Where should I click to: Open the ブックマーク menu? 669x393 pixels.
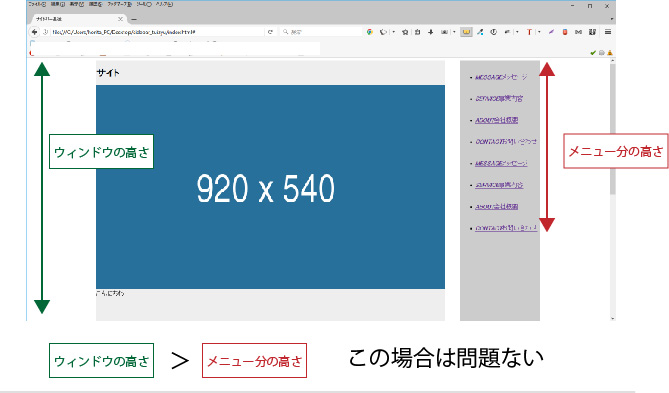pyautogui.click(x=119, y=4)
